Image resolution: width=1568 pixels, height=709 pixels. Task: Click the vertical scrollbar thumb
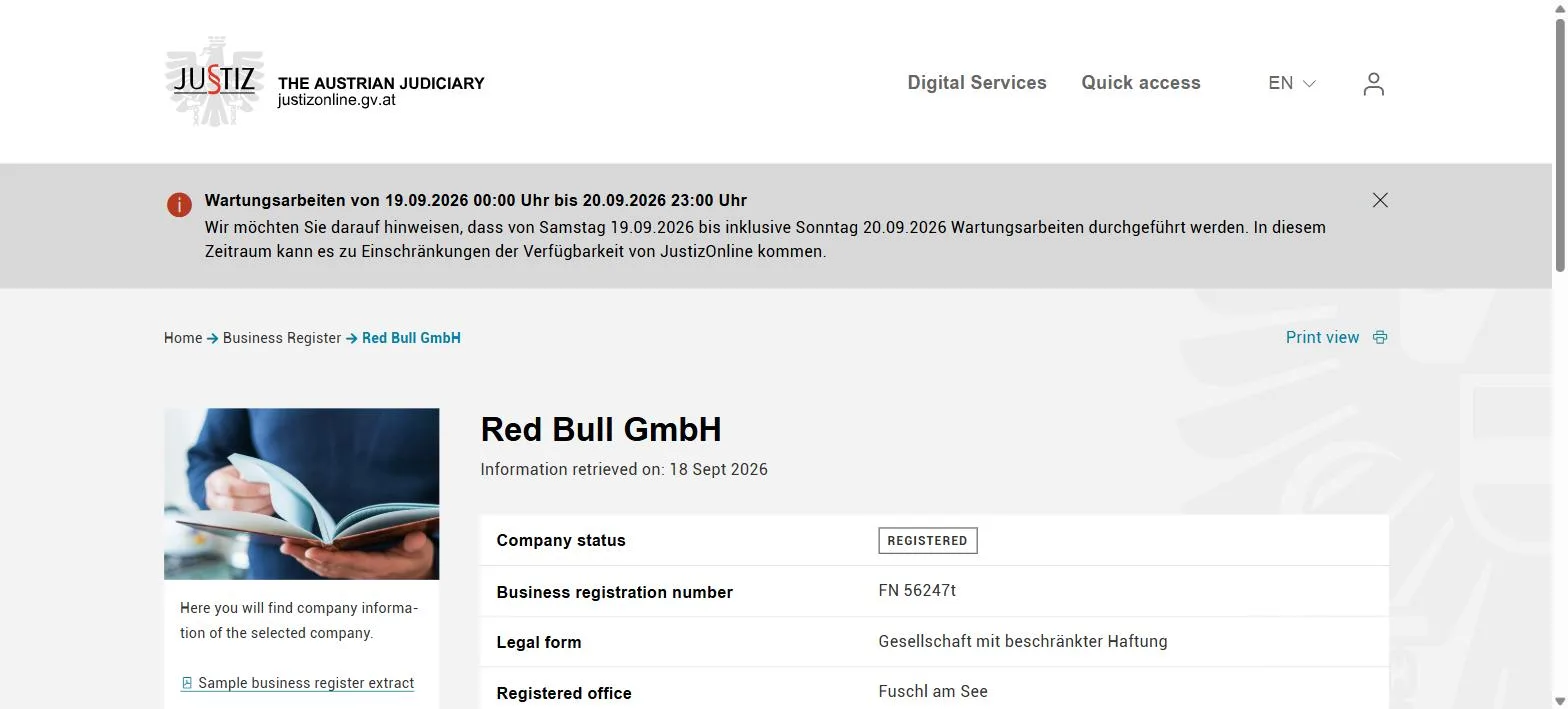(x=1559, y=144)
